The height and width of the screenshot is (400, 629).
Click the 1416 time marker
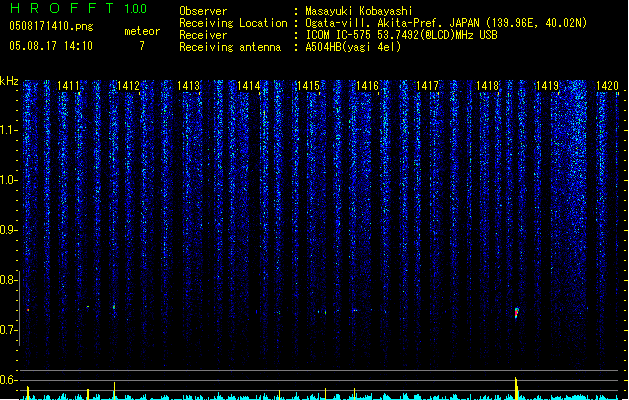click(x=367, y=86)
